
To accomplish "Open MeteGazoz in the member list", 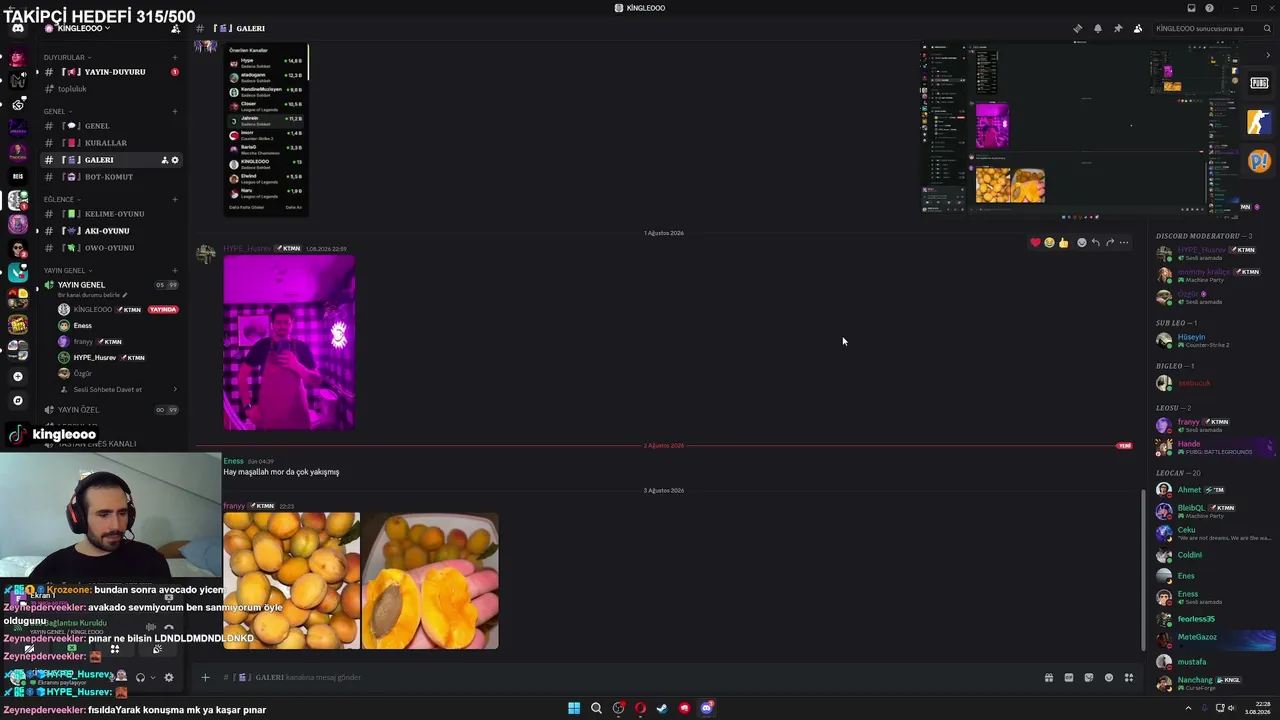I will (1215, 638).
